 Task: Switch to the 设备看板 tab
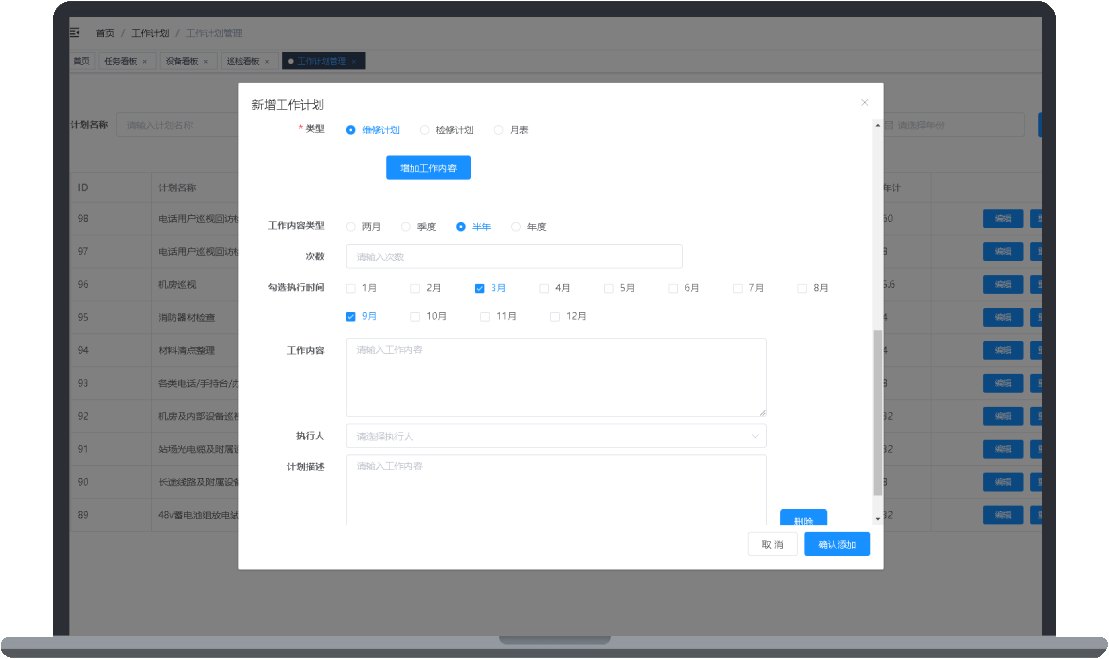(181, 62)
